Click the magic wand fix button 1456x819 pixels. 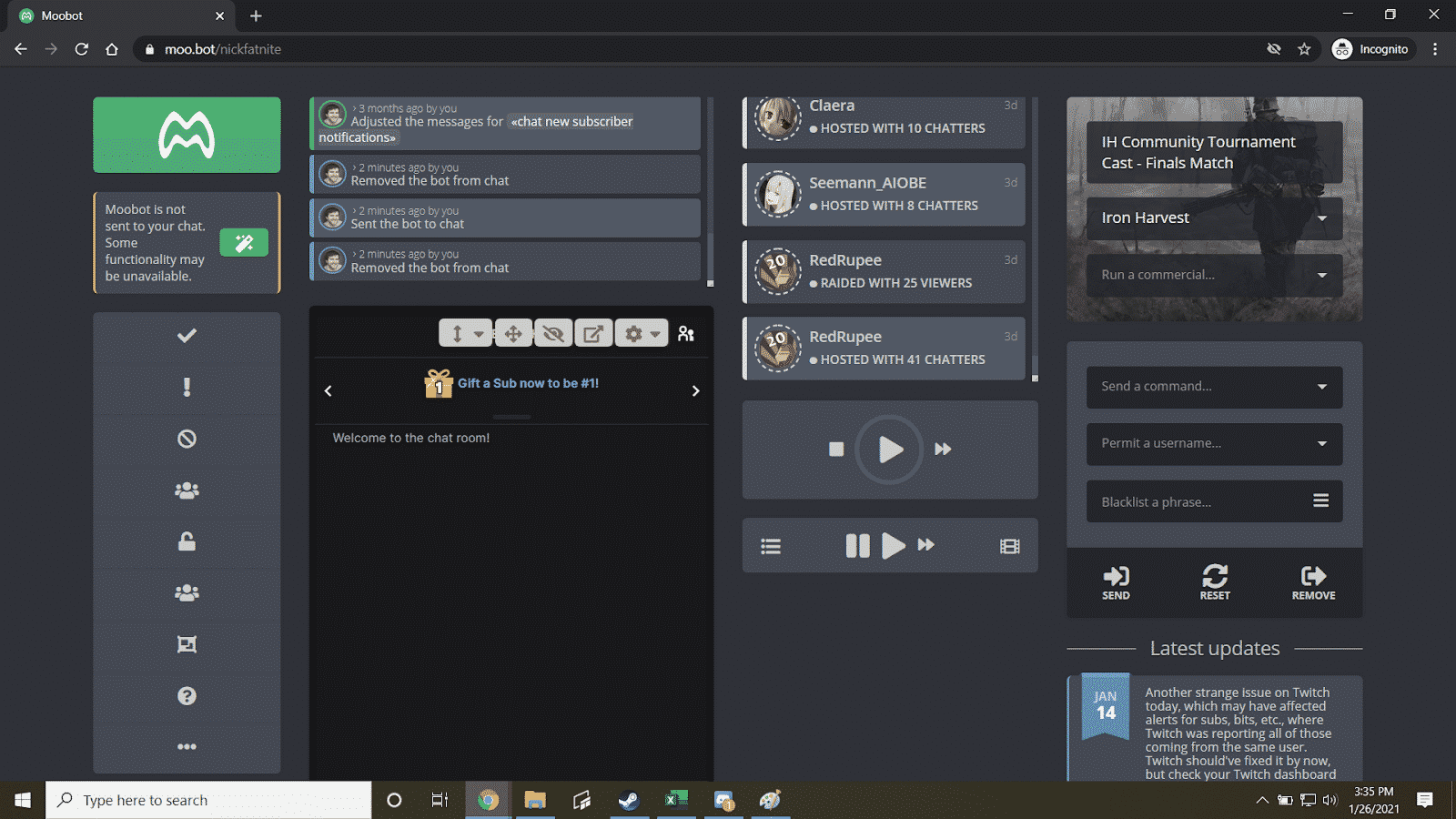coord(244,243)
